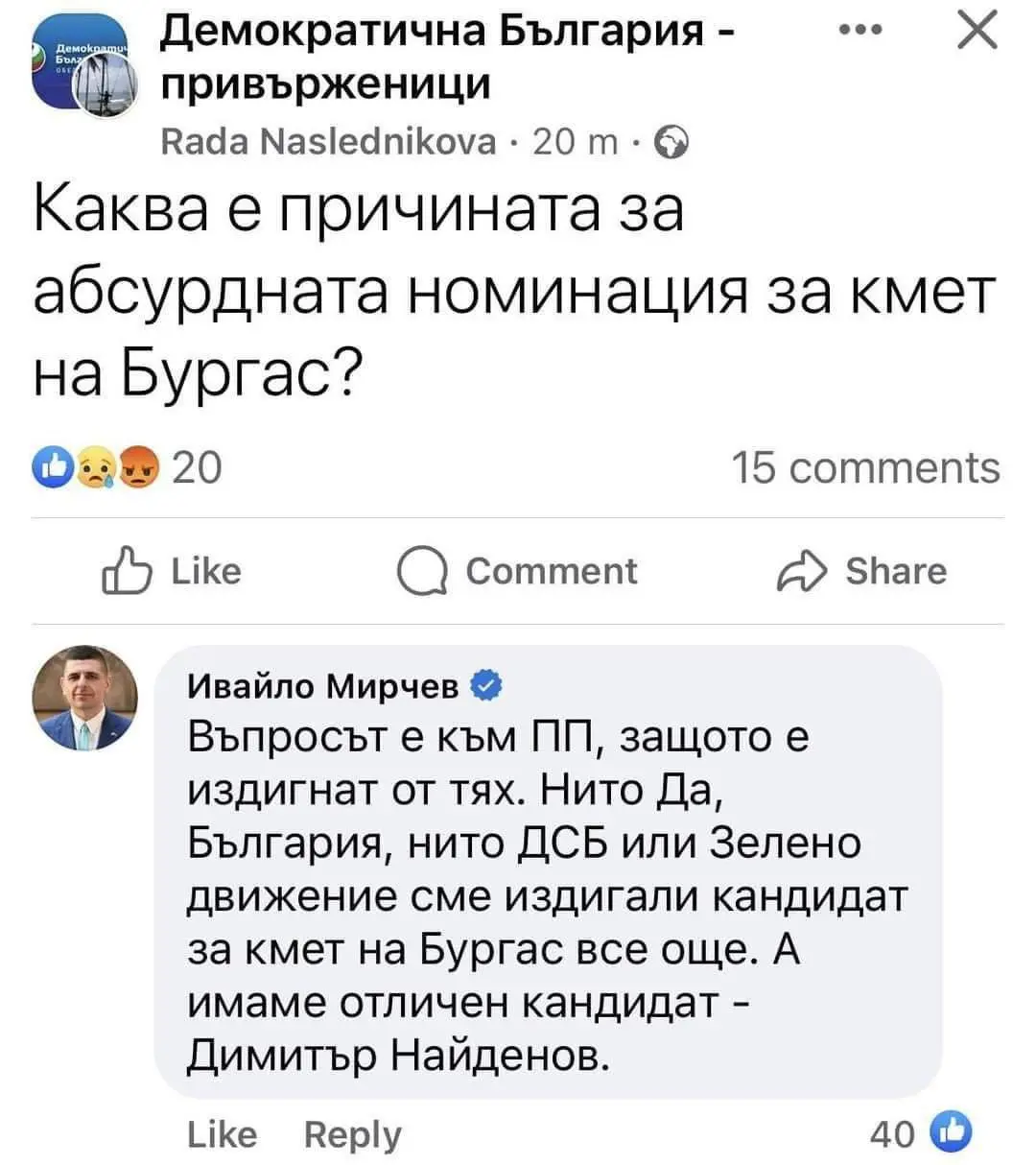The width and height of the screenshot is (1036, 1165).
Task: Reply to Ивайло Мирчев's comment
Action: point(352,1134)
